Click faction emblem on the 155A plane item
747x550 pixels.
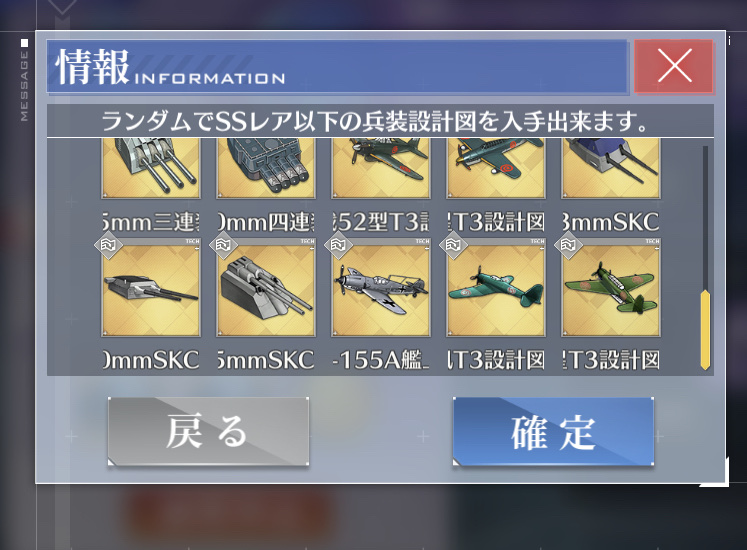[338, 245]
